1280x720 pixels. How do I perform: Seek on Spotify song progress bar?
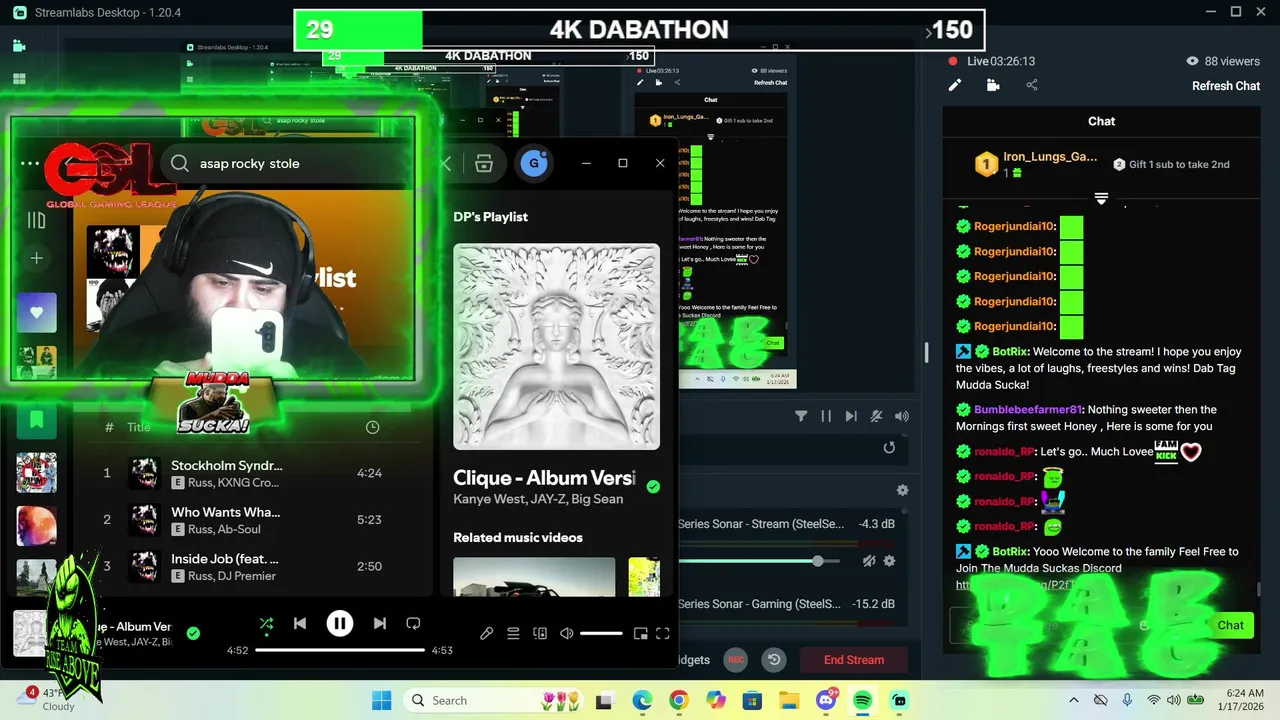[x=340, y=650]
